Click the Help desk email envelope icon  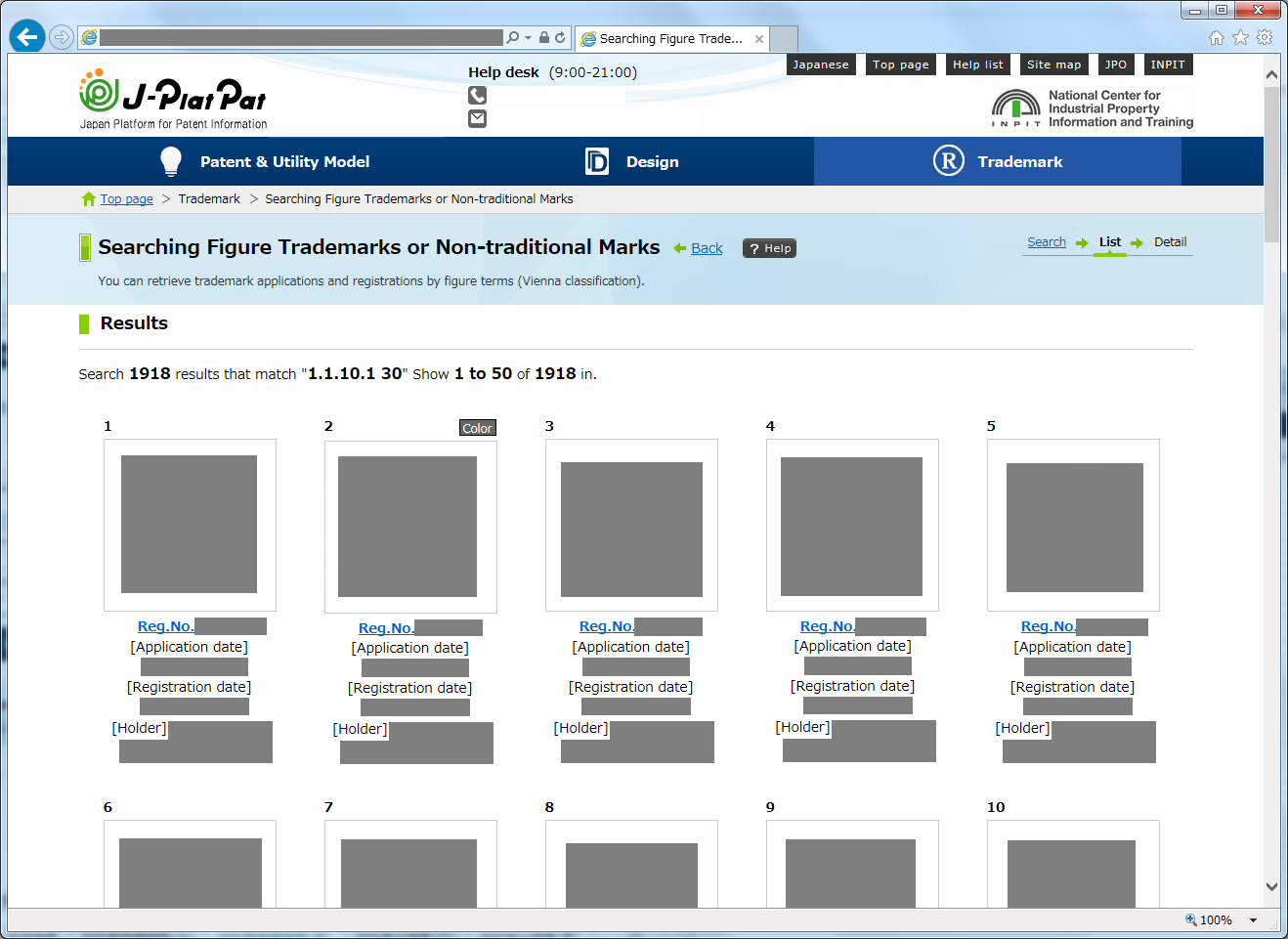coord(477,118)
